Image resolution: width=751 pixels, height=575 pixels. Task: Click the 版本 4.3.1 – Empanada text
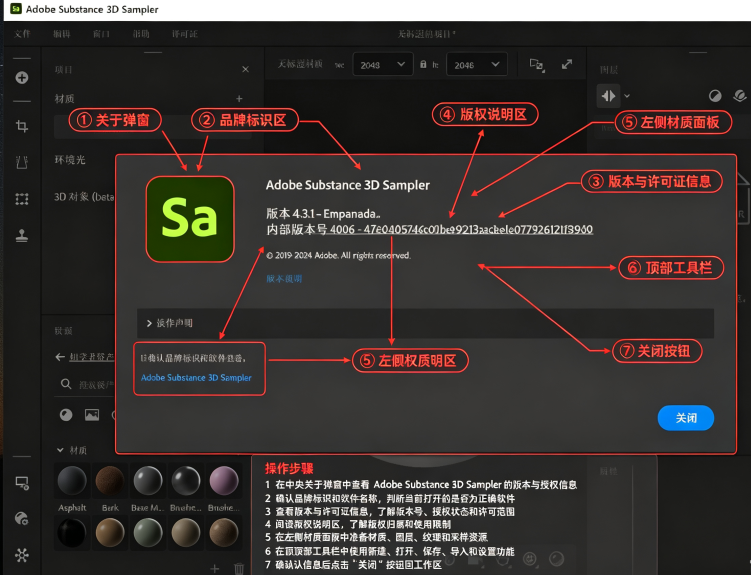point(323,214)
